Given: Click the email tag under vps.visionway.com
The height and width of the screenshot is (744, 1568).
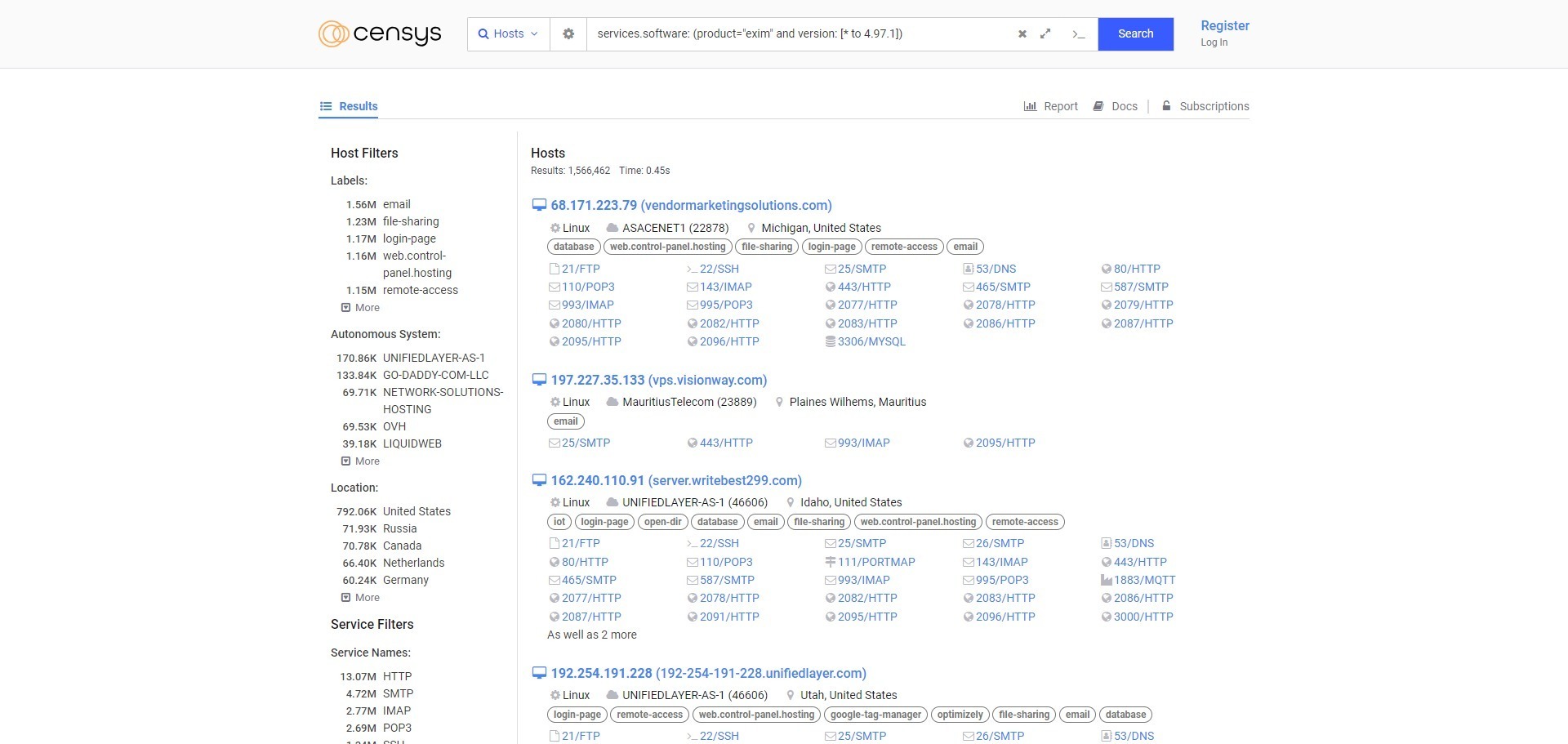Looking at the screenshot, I should pyautogui.click(x=566, y=421).
